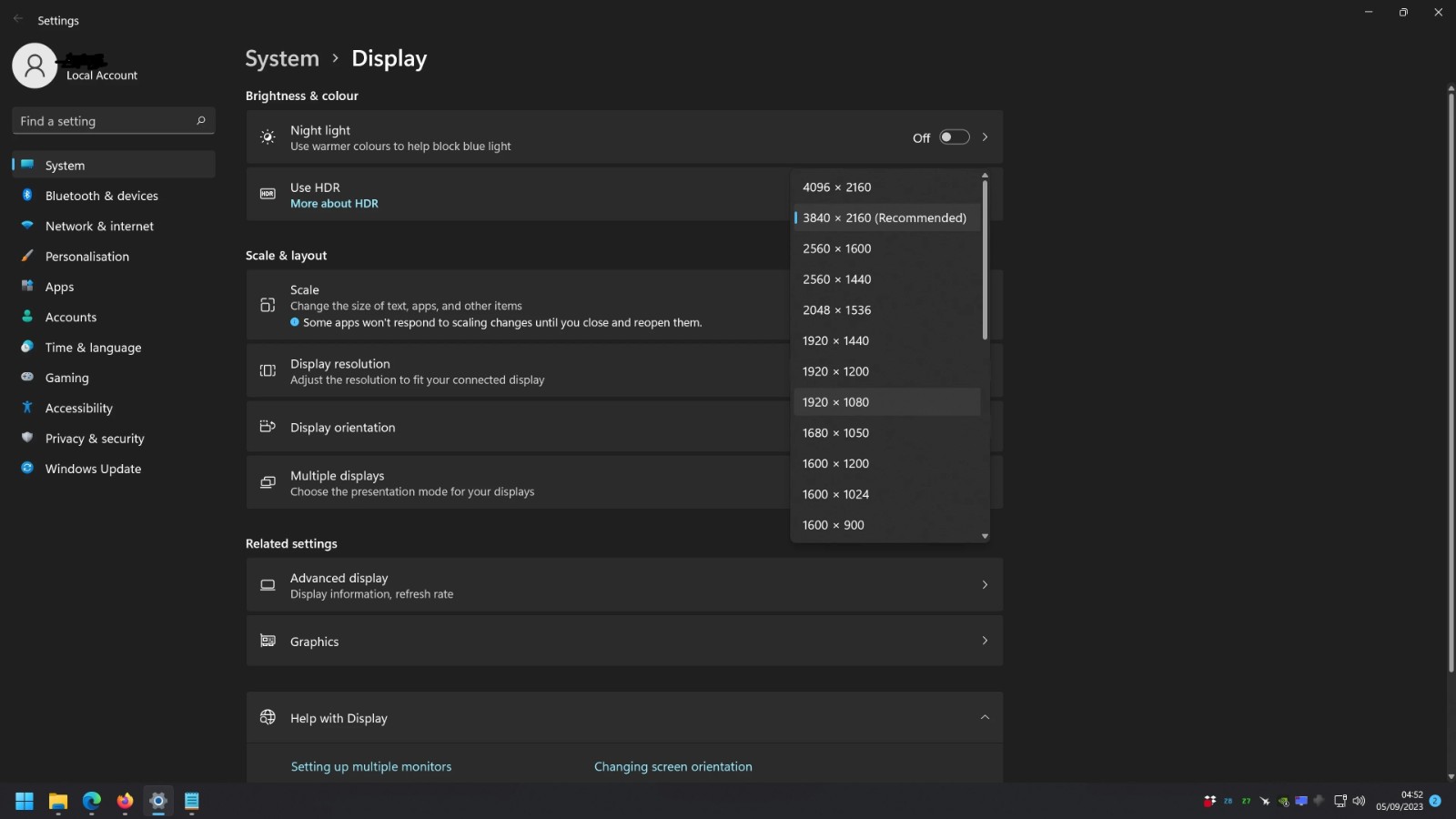This screenshot has height=819, width=1456.
Task: Pick the 1600 × 900 option
Action: [x=886, y=525]
